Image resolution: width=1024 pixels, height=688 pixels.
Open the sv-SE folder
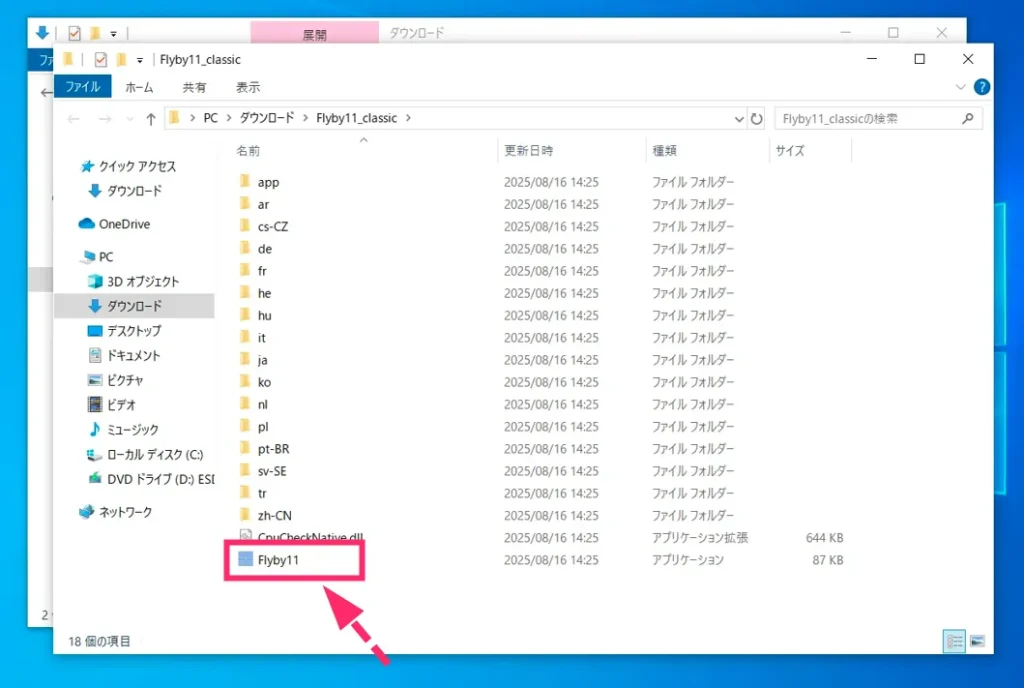[x=272, y=471]
